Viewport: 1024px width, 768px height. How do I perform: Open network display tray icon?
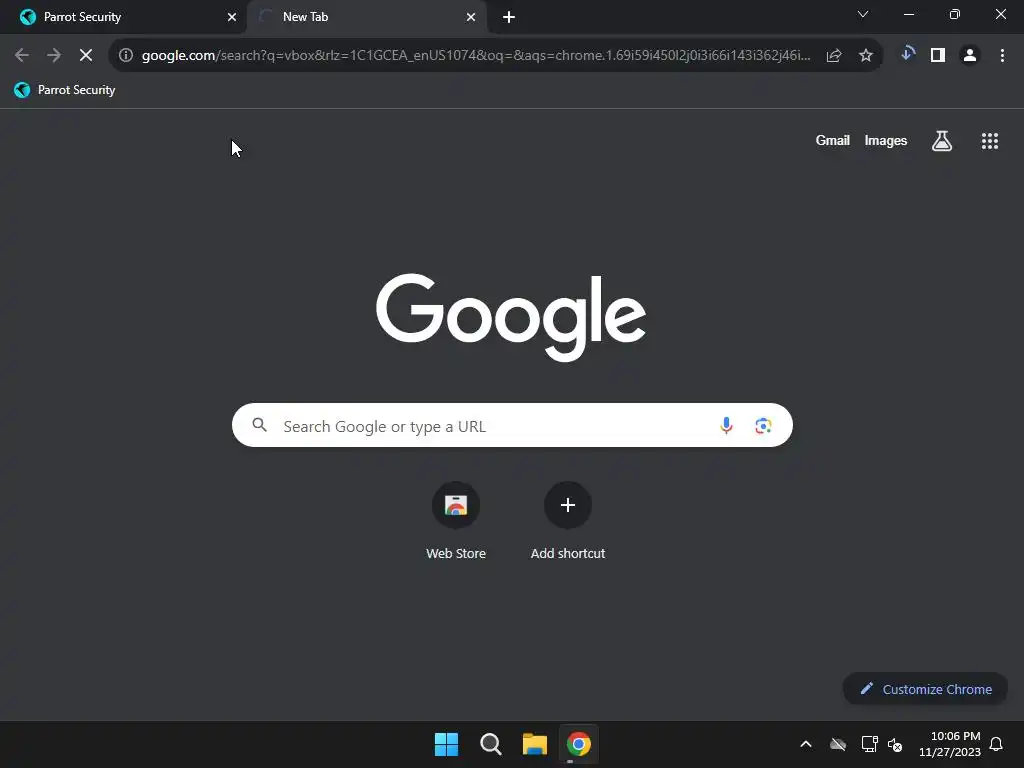[x=869, y=744]
